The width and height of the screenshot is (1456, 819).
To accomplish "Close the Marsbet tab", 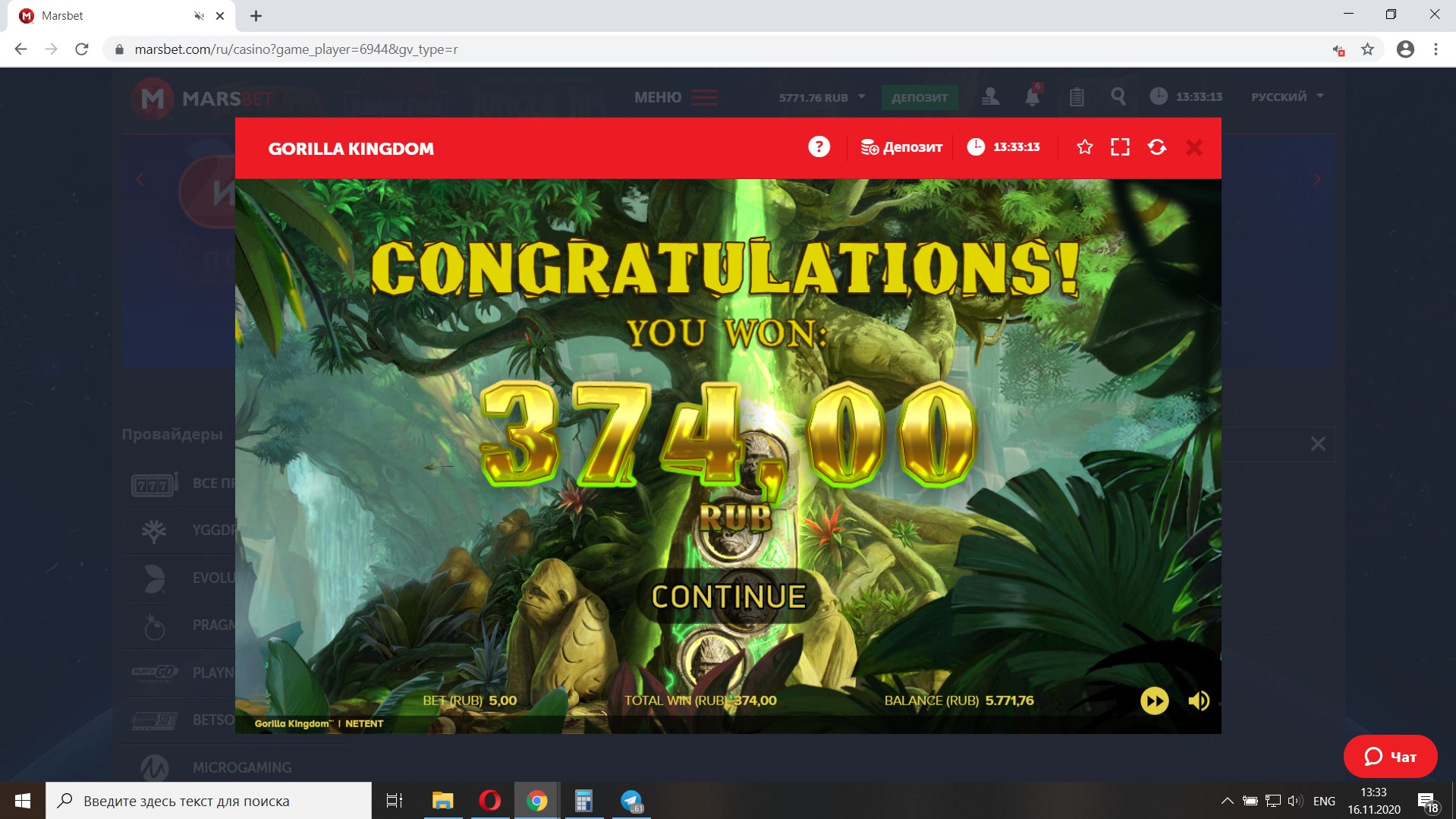I will (x=220, y=16).
